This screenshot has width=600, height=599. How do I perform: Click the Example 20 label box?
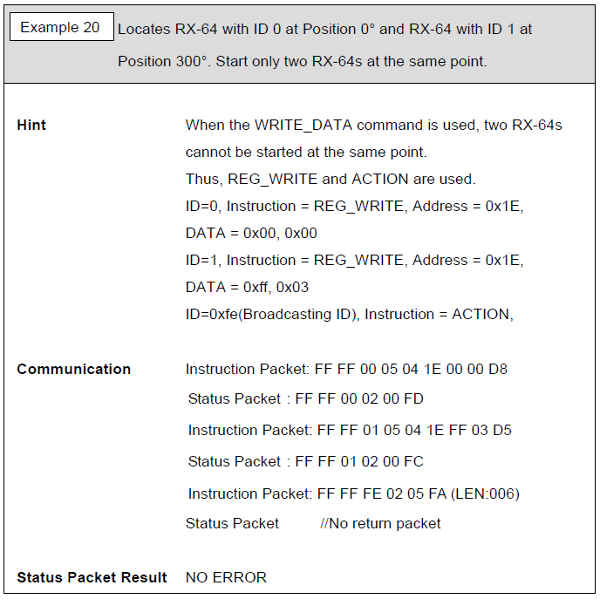[62, 27]
